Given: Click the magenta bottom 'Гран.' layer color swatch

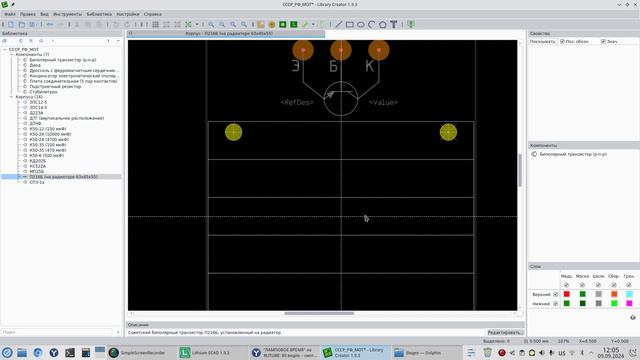Looking at the screenshot, I should [629, 304].
